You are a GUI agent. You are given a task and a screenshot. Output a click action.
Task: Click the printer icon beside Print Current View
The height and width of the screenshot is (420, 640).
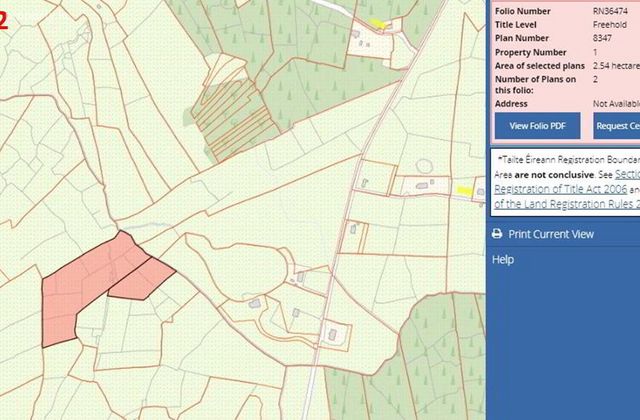coord(497,234)
